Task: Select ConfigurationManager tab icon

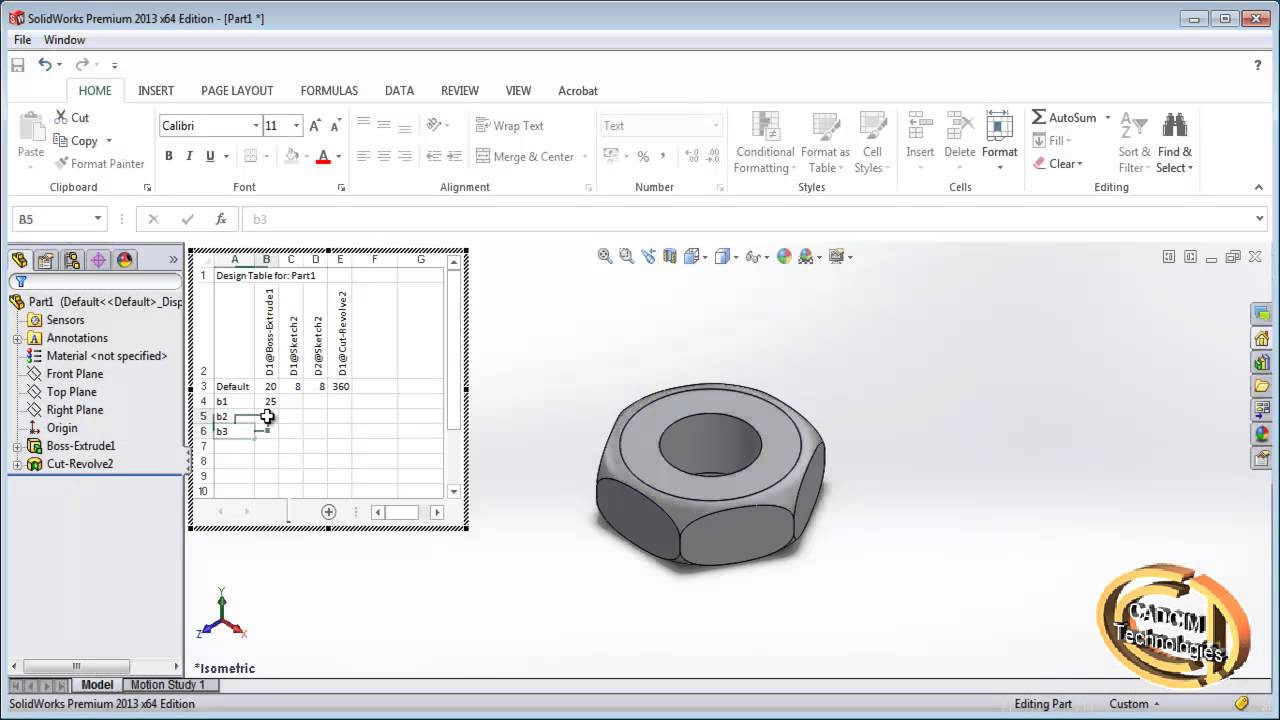Action: [x=72, y=260]
